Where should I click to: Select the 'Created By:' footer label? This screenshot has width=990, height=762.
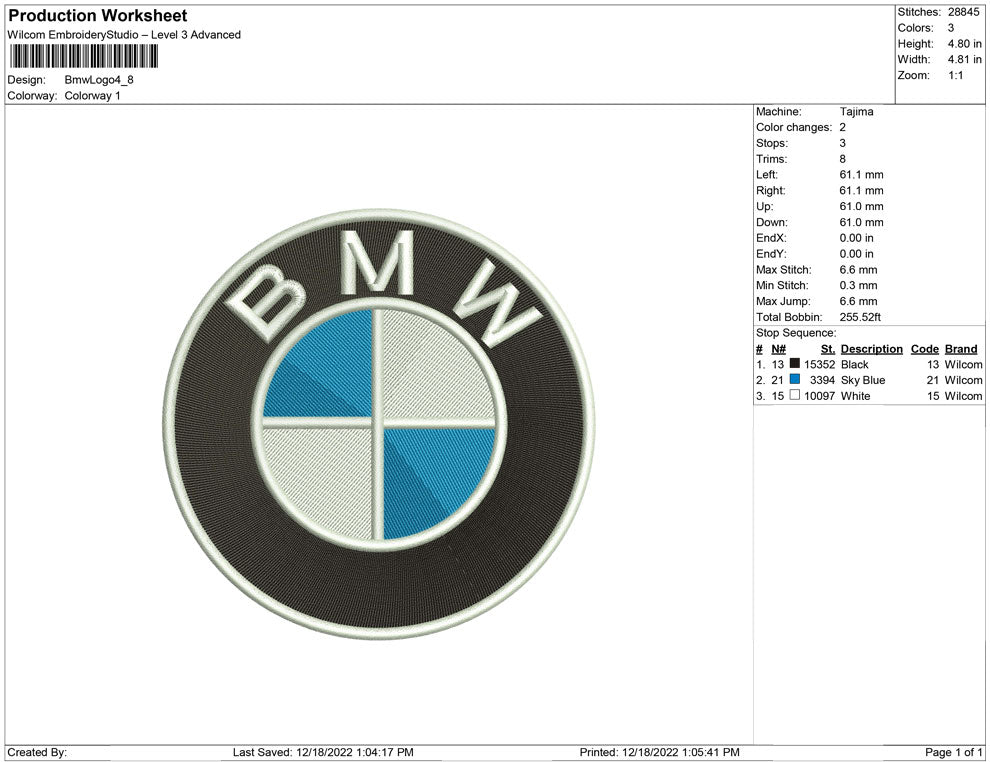coord(37,752)
